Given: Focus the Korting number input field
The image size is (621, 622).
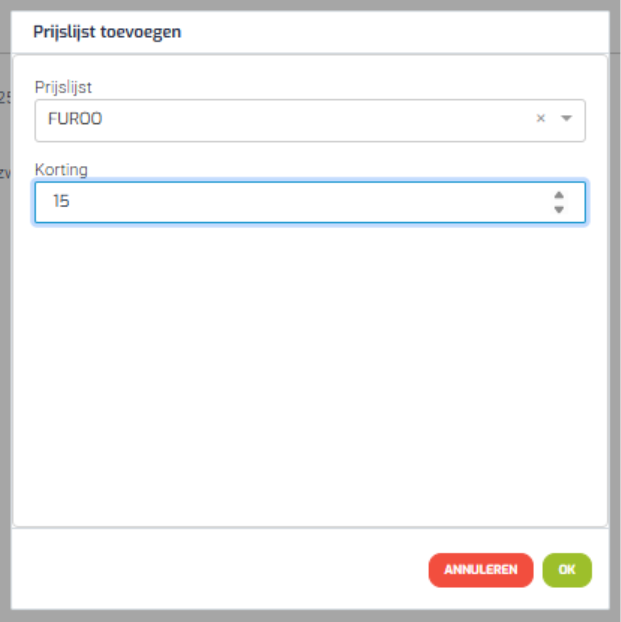Looking at the screenshot, I should pyautogui.click(x=310, y=202).
